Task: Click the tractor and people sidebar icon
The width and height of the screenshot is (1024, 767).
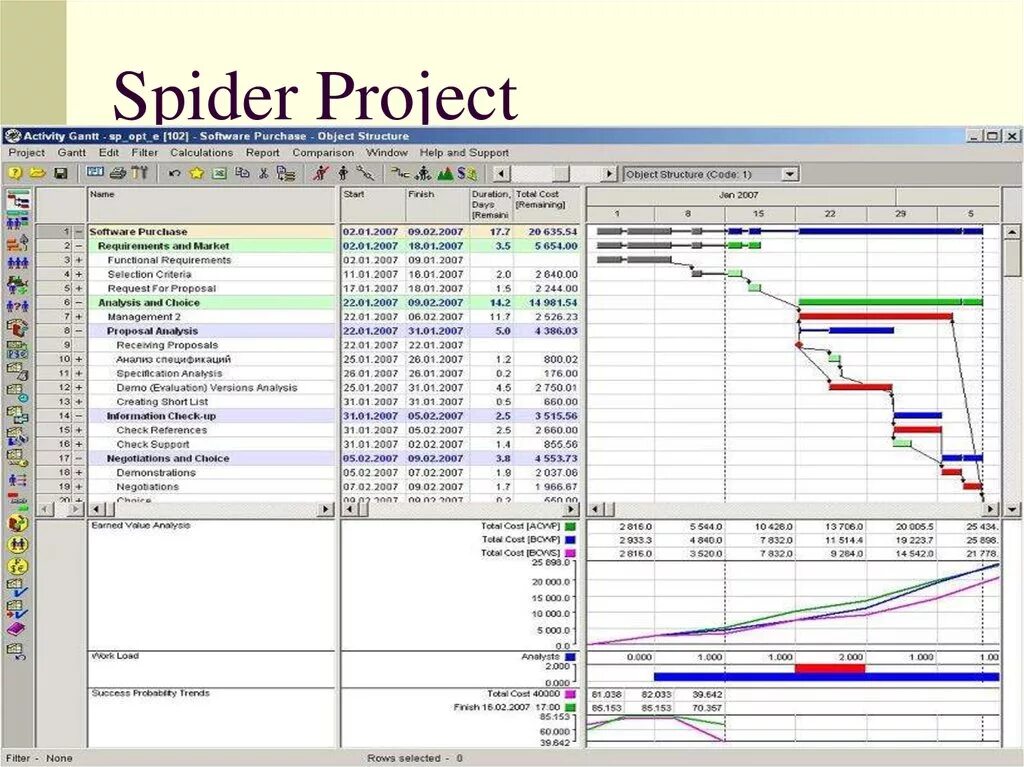Action: pos(18,284)
